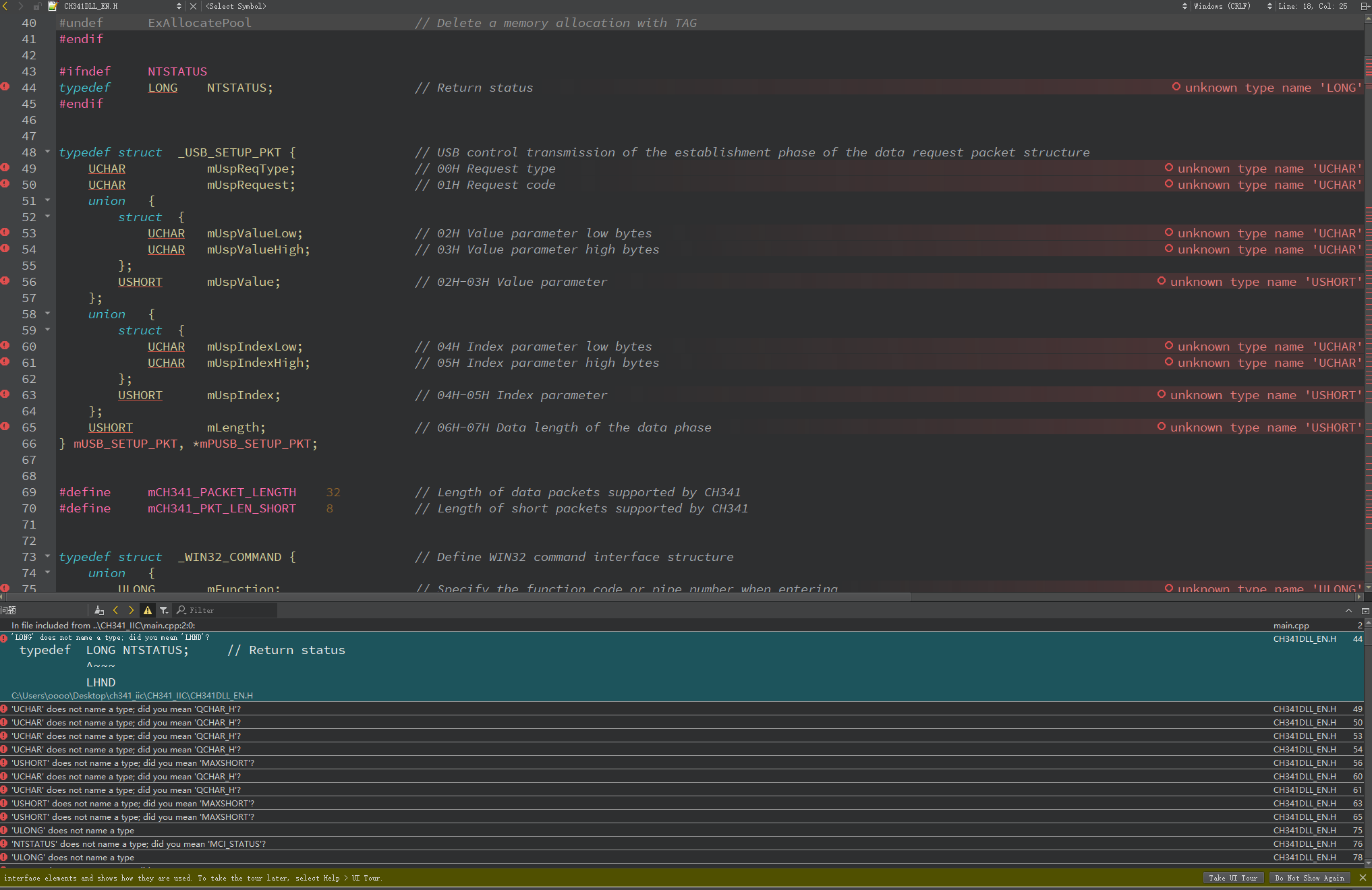Go to next issue
The width and height of the screenshot is (1372, 890).
(132, 610)
